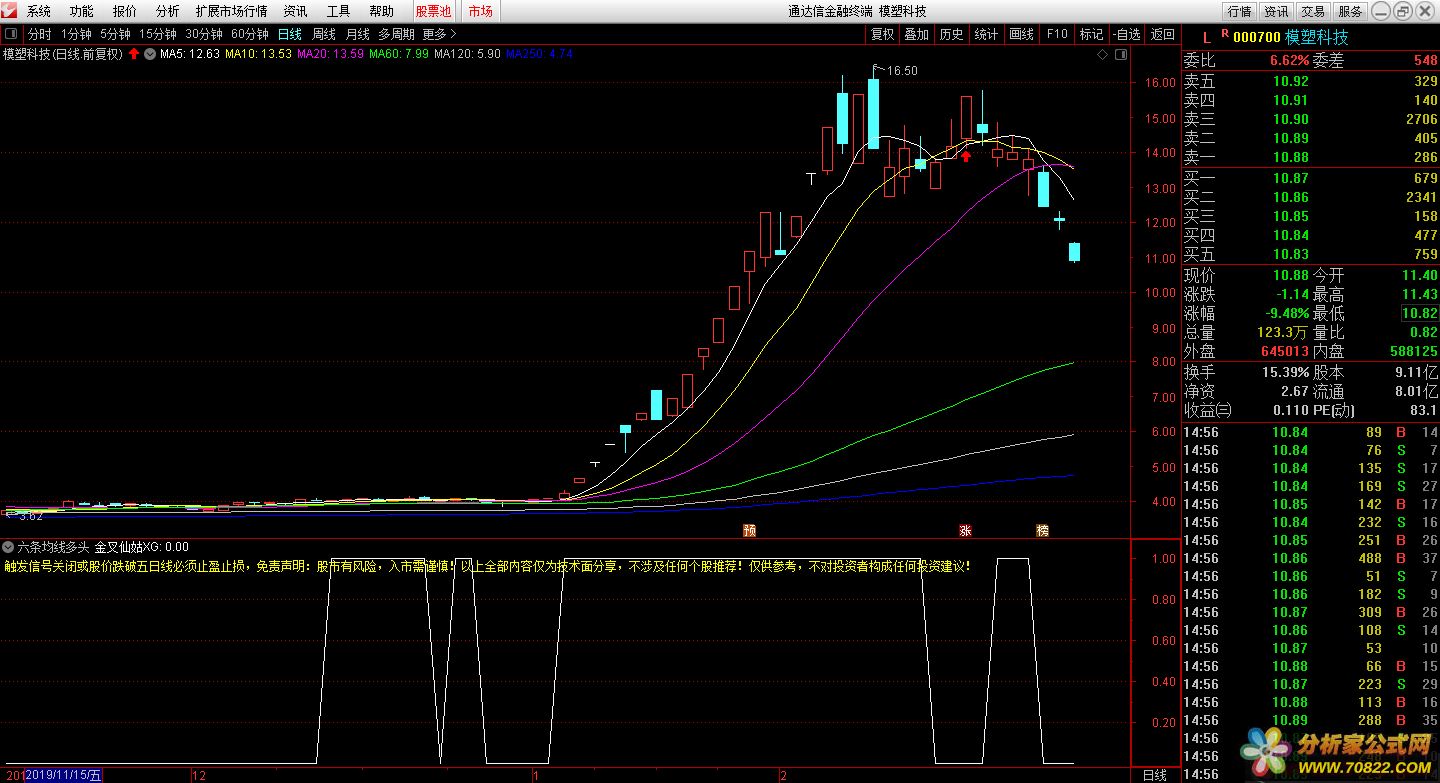Toggle 复权 price adjustment
1440x783 pixels.
tap(882, 34)
